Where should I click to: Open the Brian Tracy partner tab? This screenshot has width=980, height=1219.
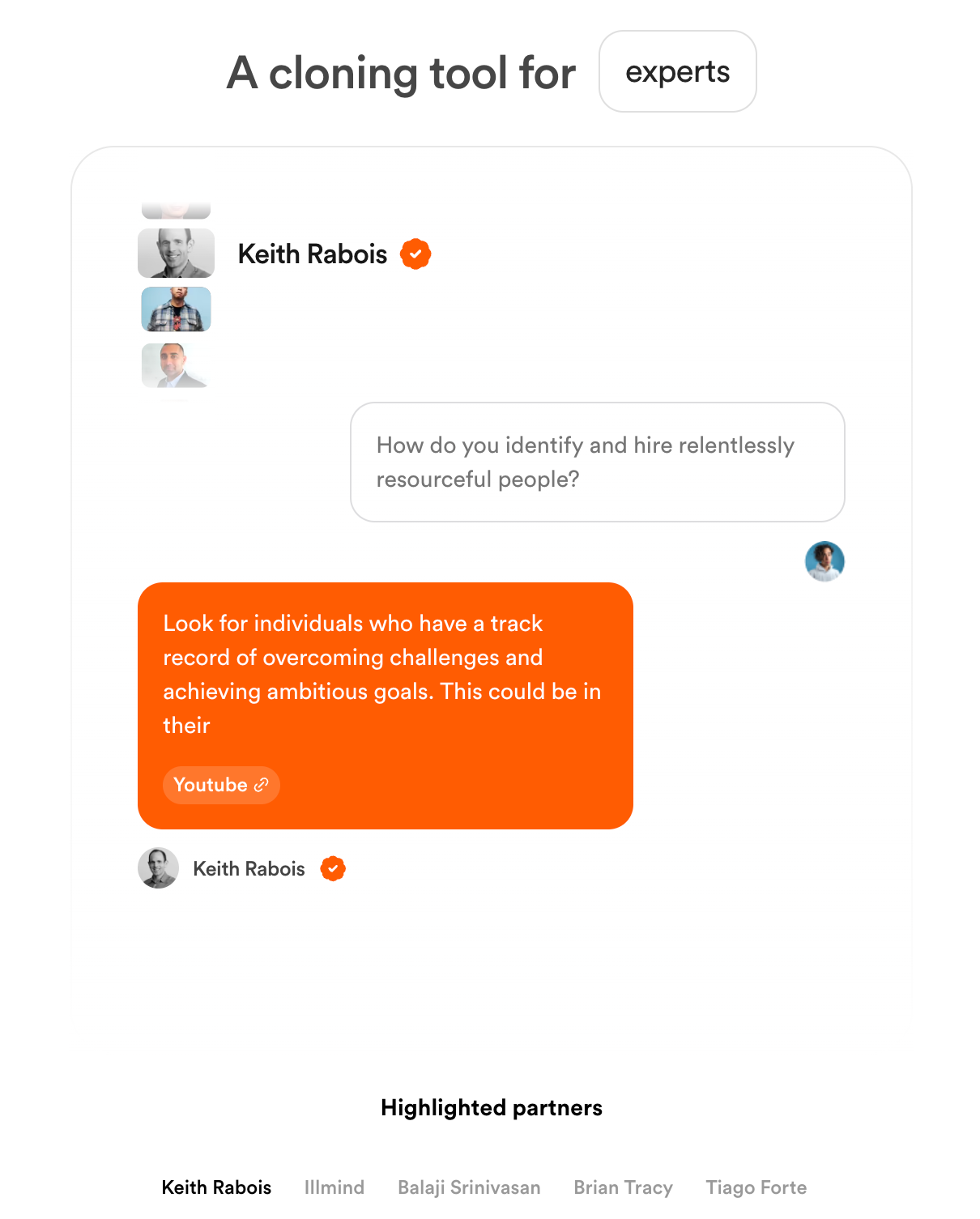pyautogui.click(x=623, y=1187)
